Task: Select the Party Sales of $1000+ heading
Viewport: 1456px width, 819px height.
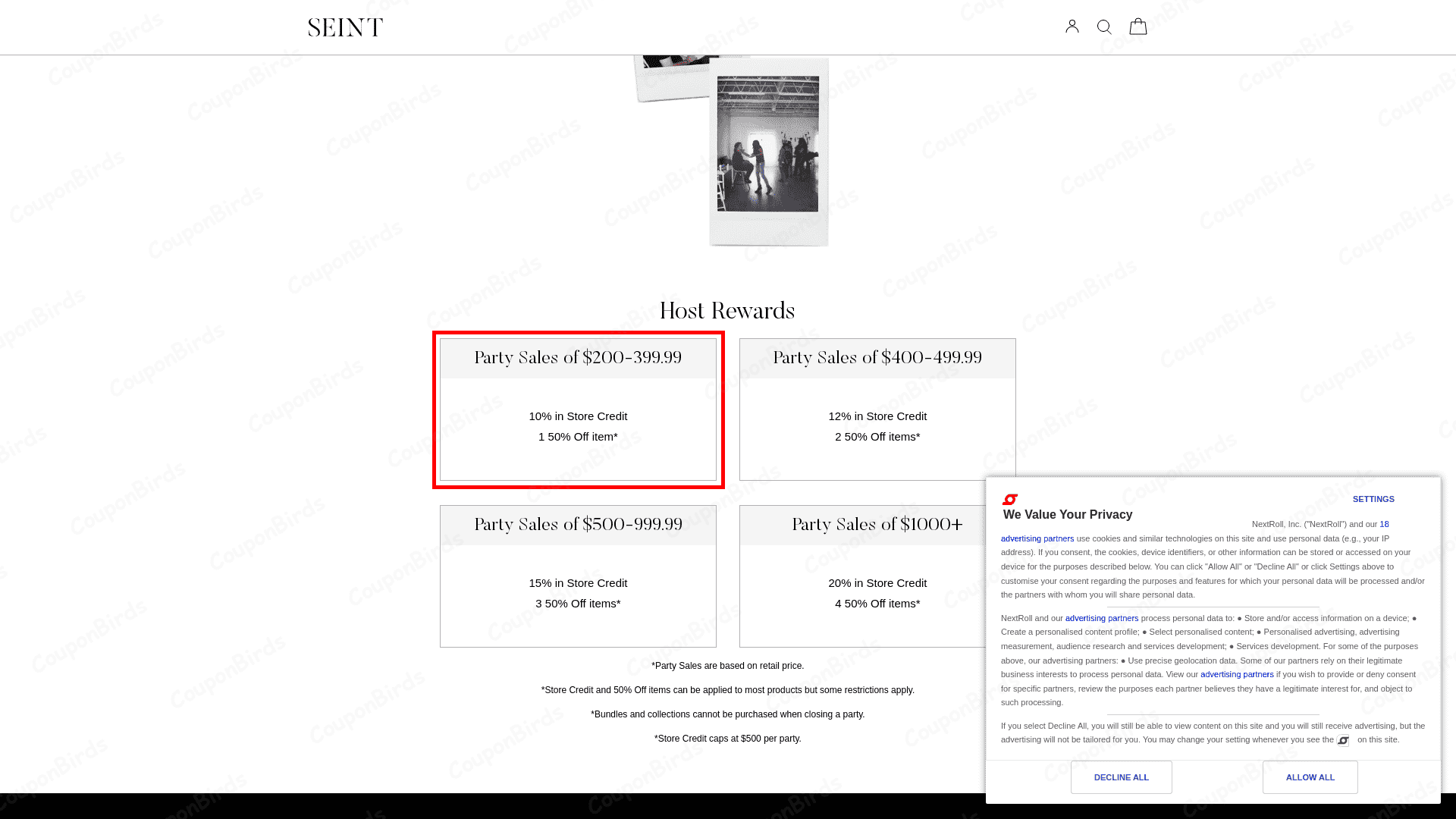Action: pos(877,525)
